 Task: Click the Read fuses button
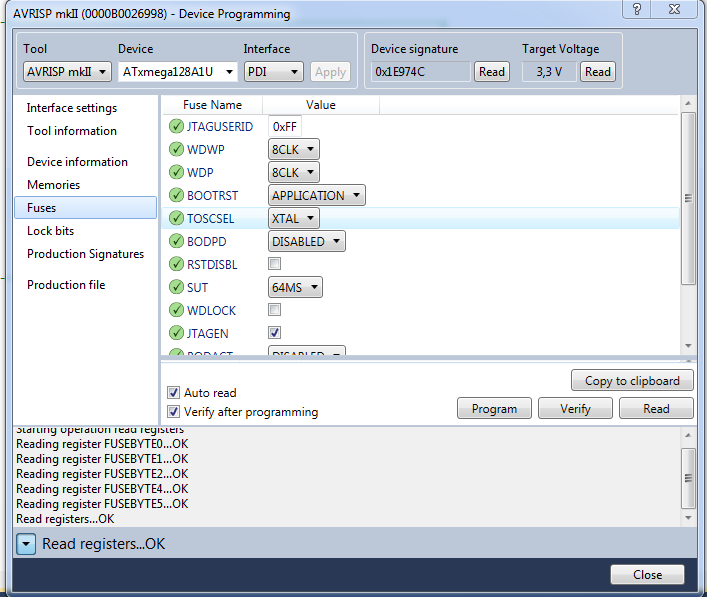(x=656, y=409)
